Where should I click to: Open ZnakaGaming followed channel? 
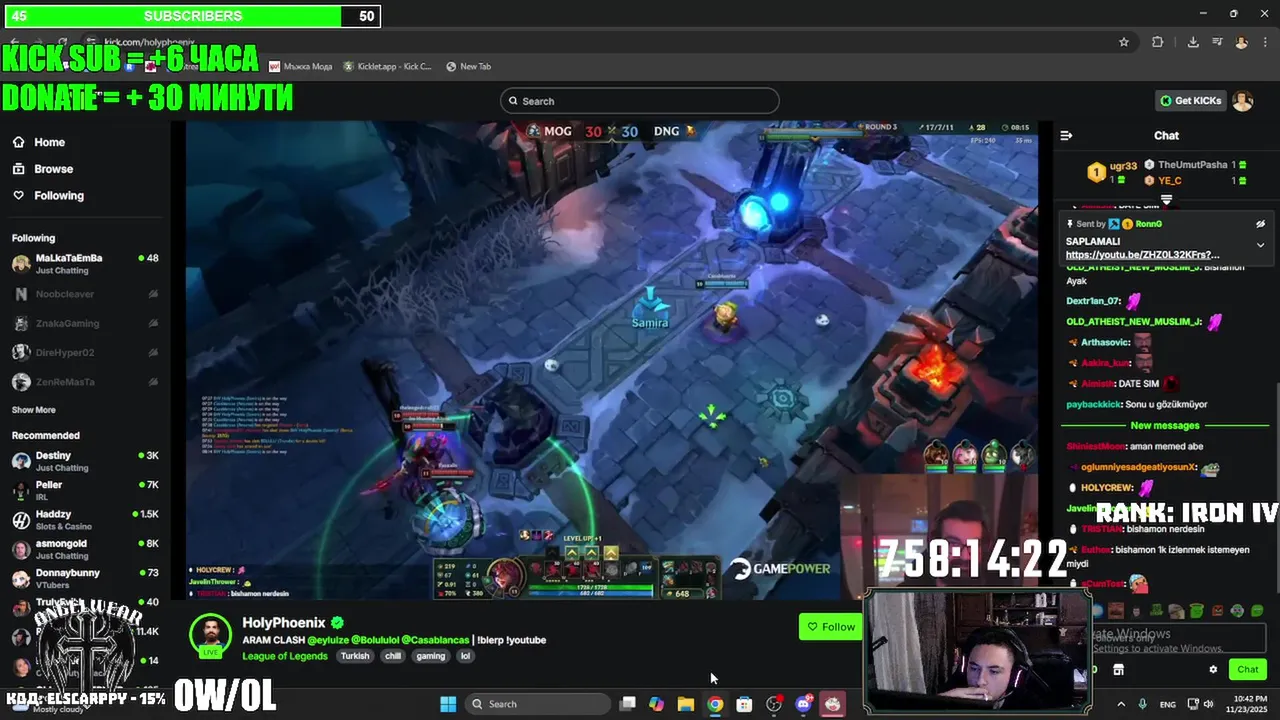[x=85, y=323]
